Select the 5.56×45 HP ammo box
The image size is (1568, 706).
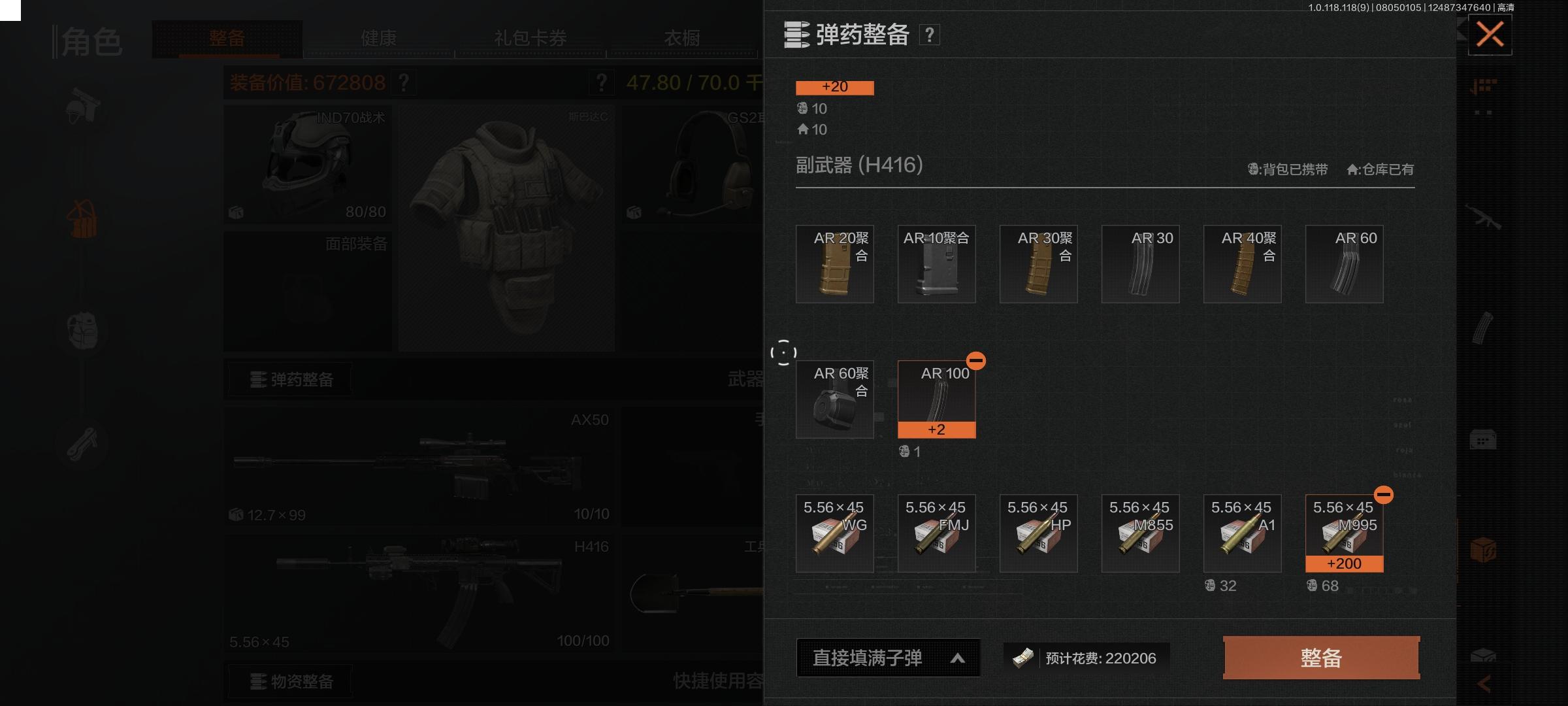[1038, 533]
